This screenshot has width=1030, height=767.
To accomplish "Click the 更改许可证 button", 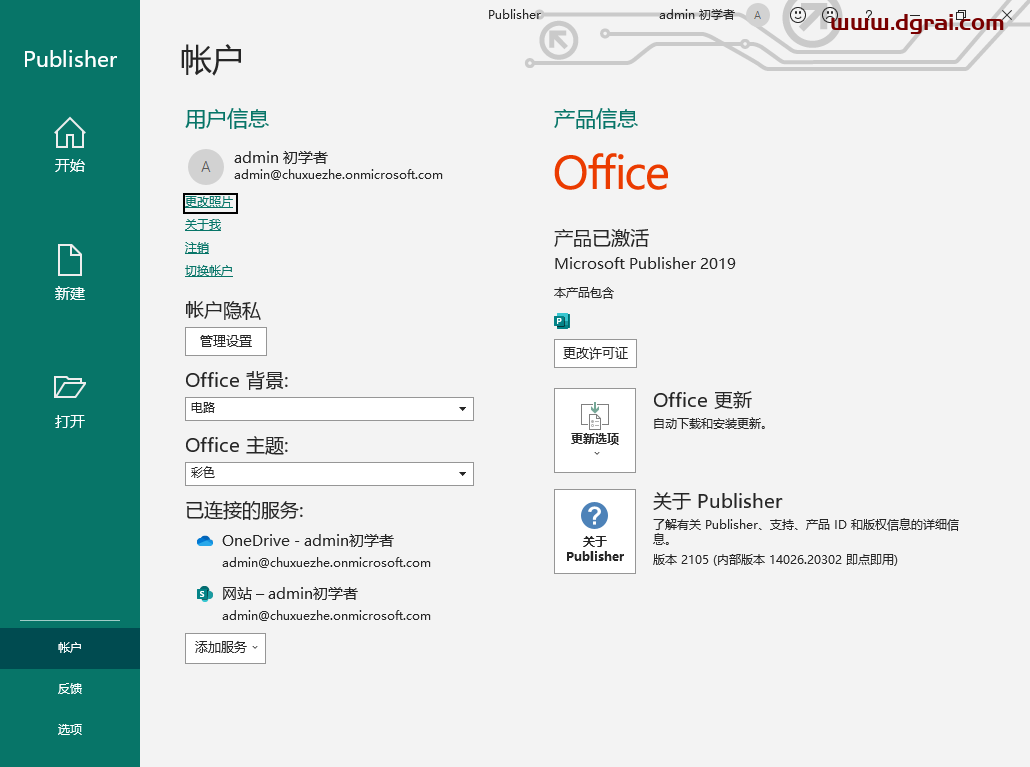I will tap(595, 353).
